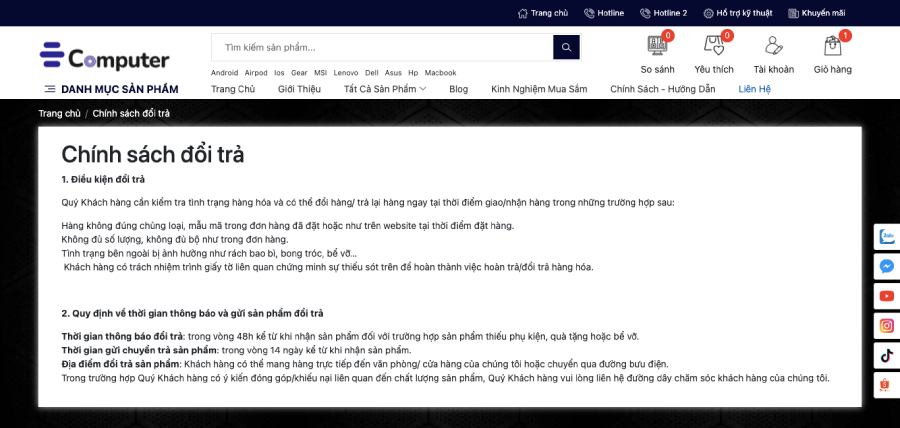This screenshot has width=900, height=428.
Task: Open Shopee floating icon
Action: 887,386
